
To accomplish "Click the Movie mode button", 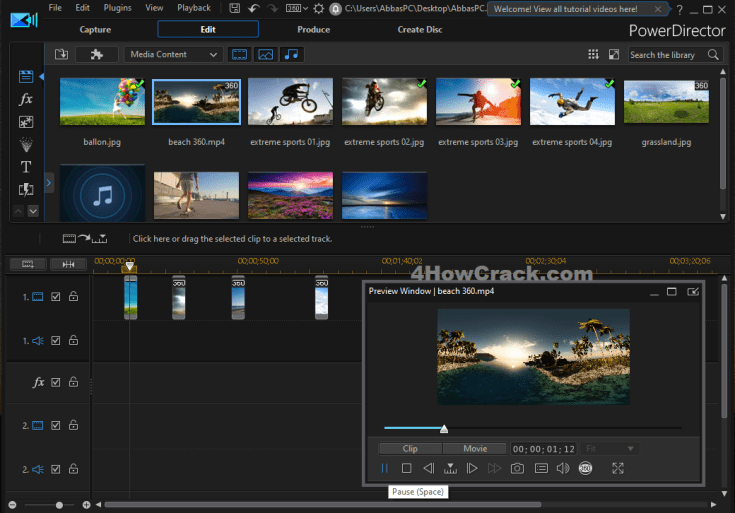I will click(474, 449).
